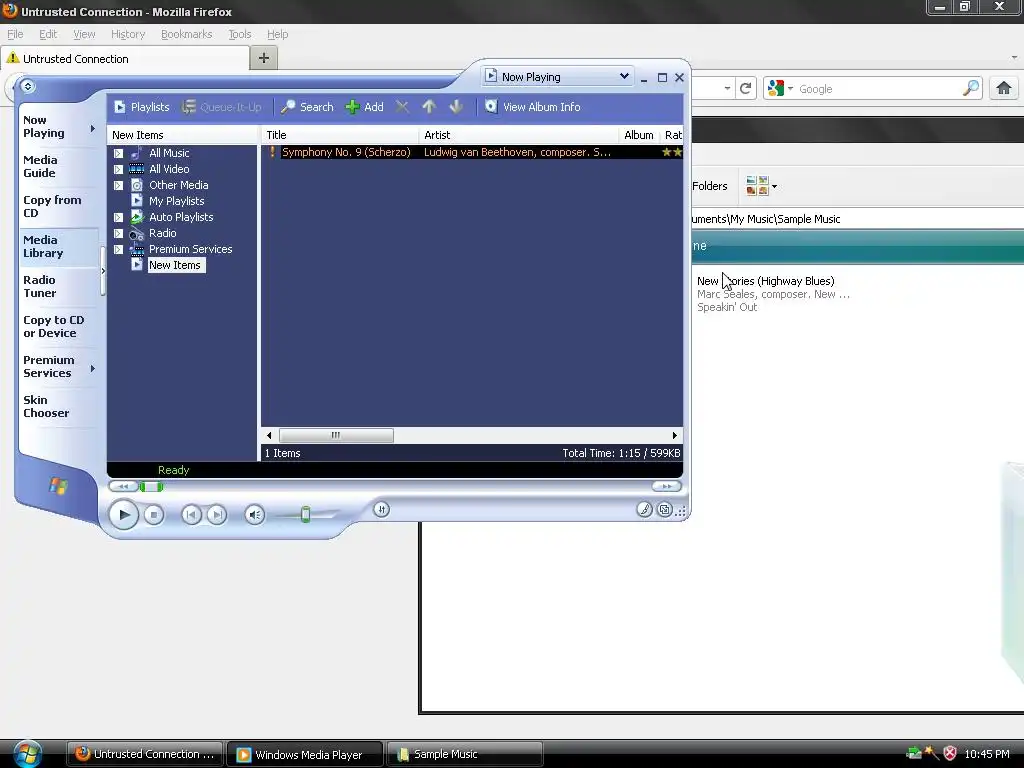Sort the list by Album column
This screenshot has width=1024, height=768.
pos(639,135)
